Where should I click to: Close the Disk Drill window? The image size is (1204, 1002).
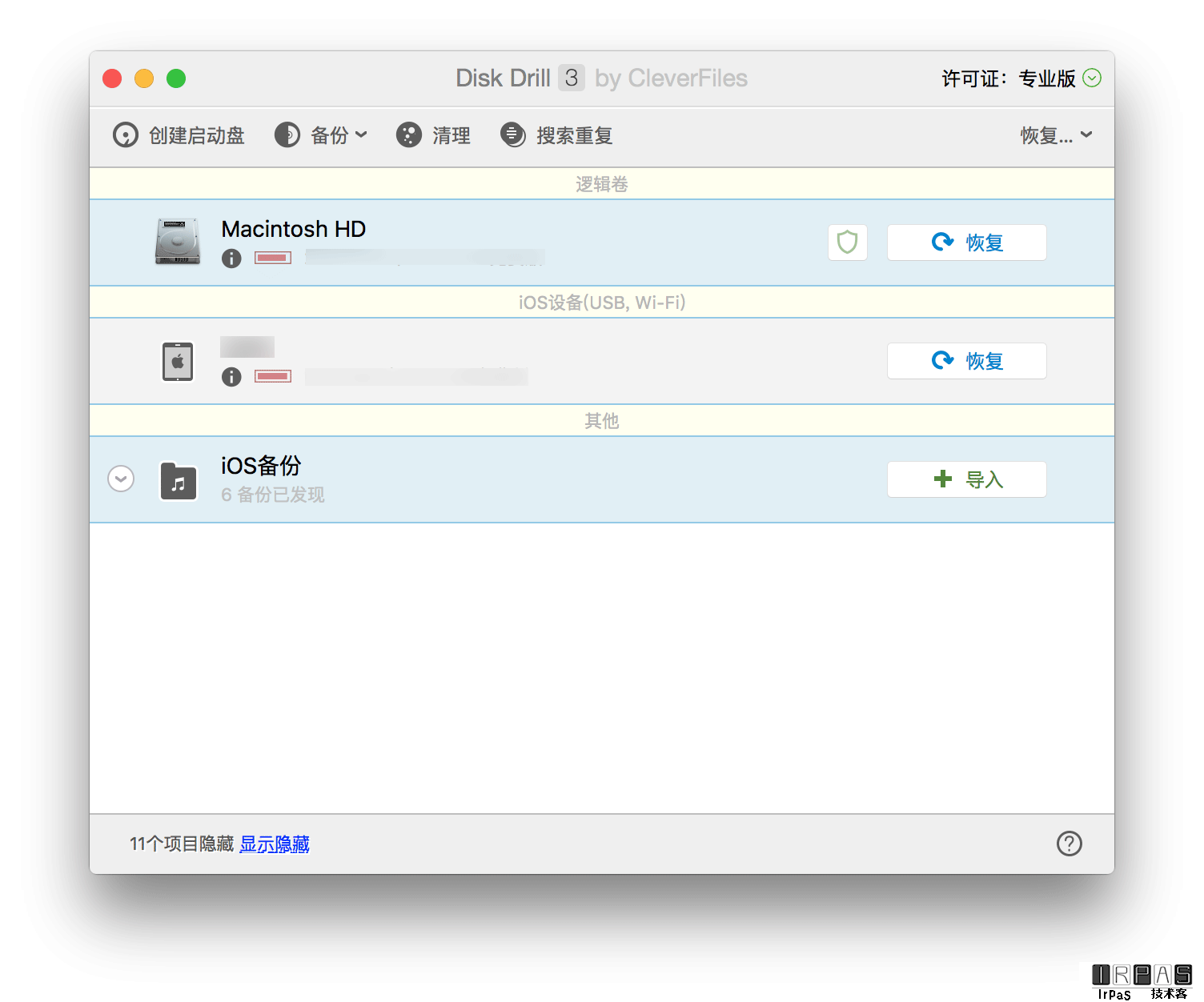point(112,78)
